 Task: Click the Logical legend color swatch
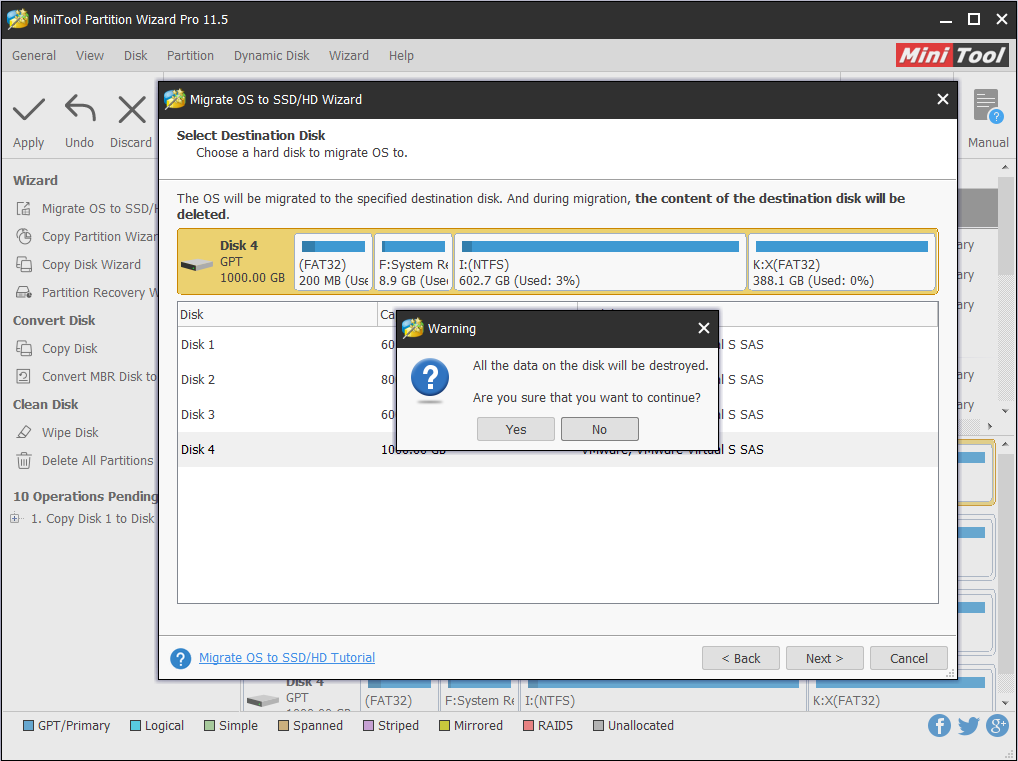point(135,726)
